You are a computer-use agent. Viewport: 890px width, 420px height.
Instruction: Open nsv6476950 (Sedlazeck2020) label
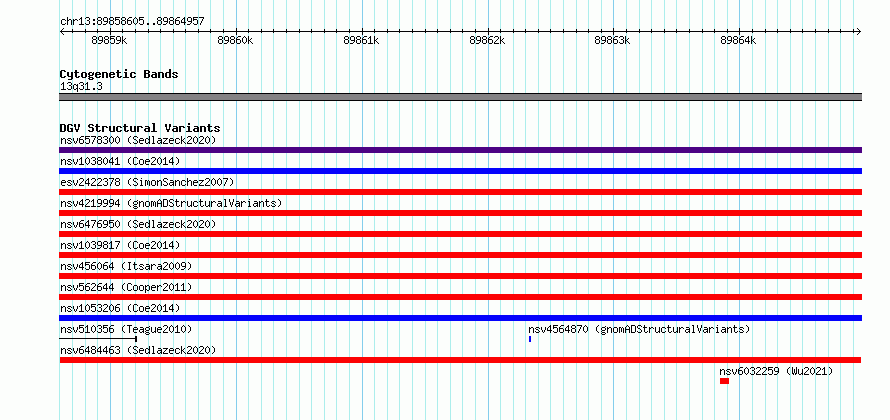click(138, 224)
